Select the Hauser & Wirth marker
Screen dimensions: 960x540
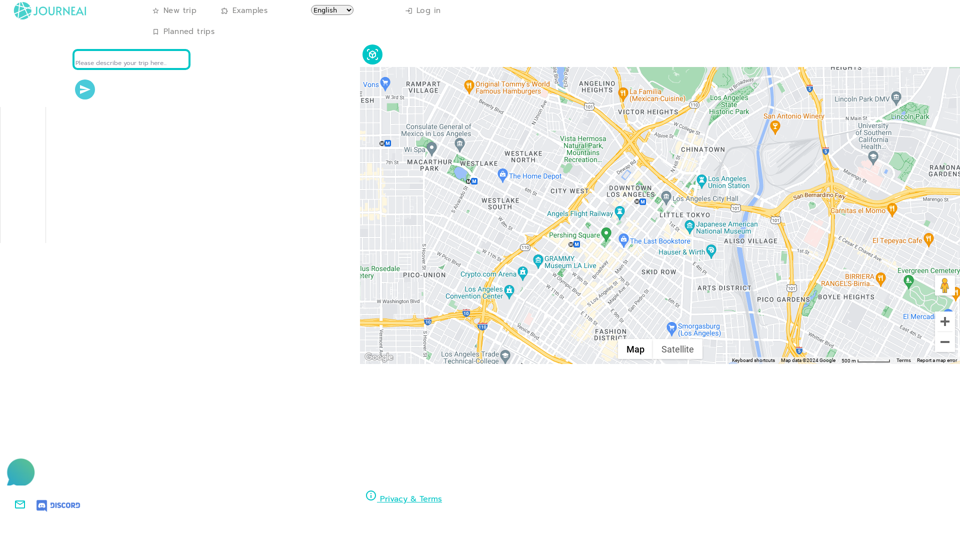click(711, 250)
